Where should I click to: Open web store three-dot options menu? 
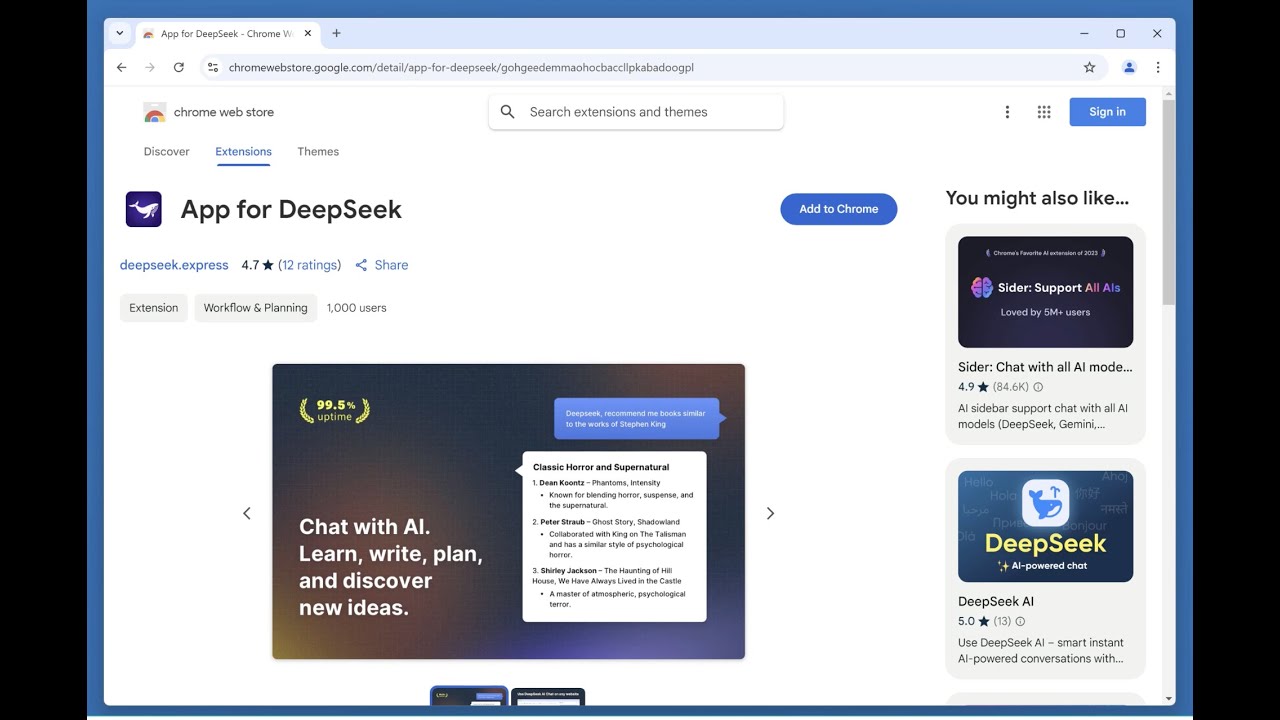pos(1007,112)
